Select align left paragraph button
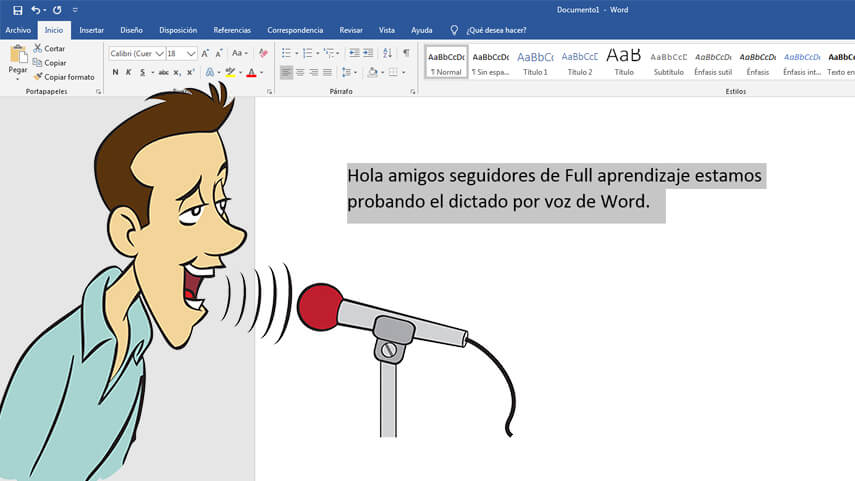The image size is (855, 481). 286,72
